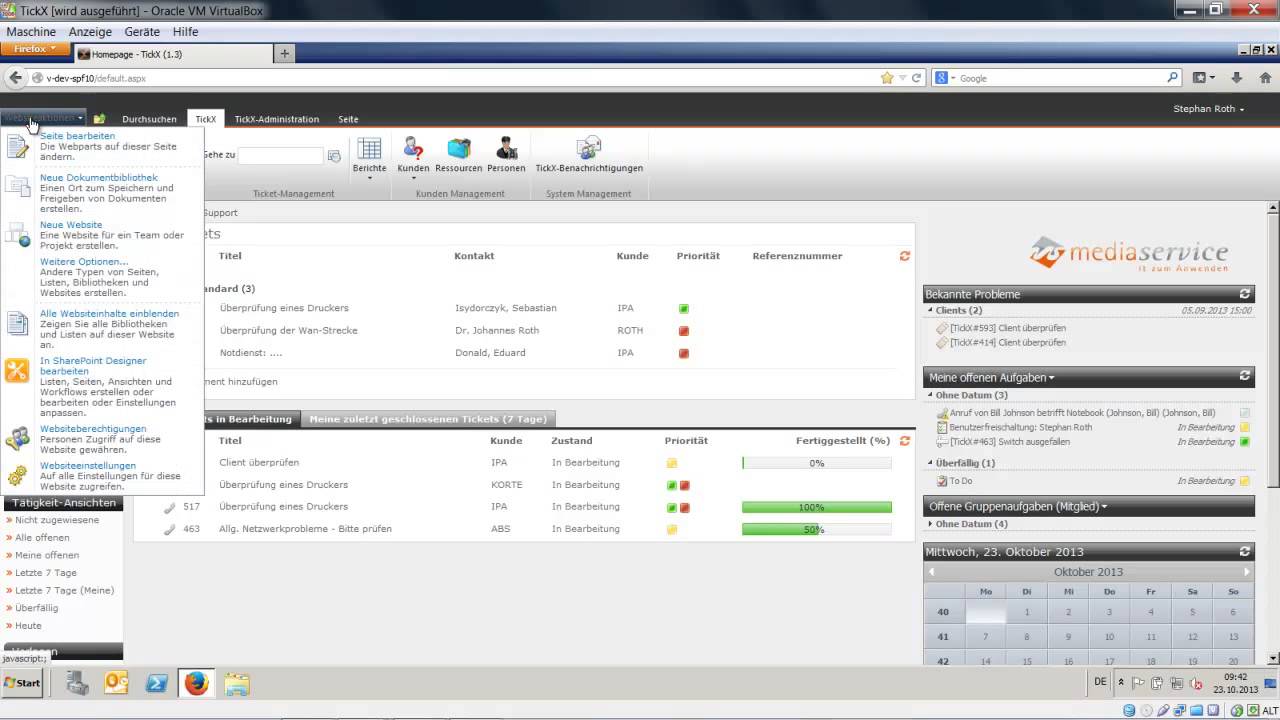Screen dimensions: 1280x720
Task: Open the Kunden ribbon icon
Action: click(413, 149)
